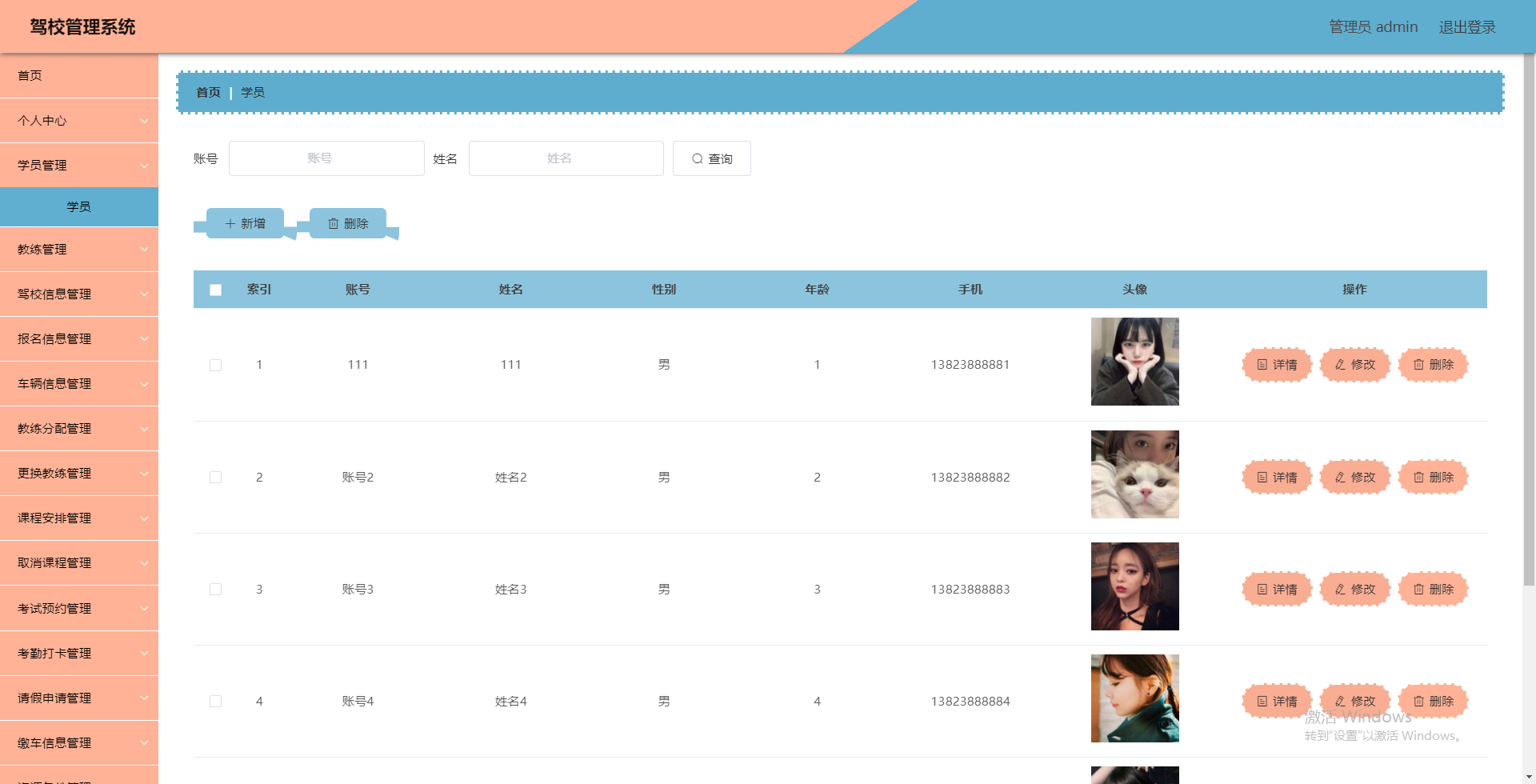The width and height of the screenshot is (1536, 784).
Task: Click inside the 账号 search input field
Action: coord(326,158)
